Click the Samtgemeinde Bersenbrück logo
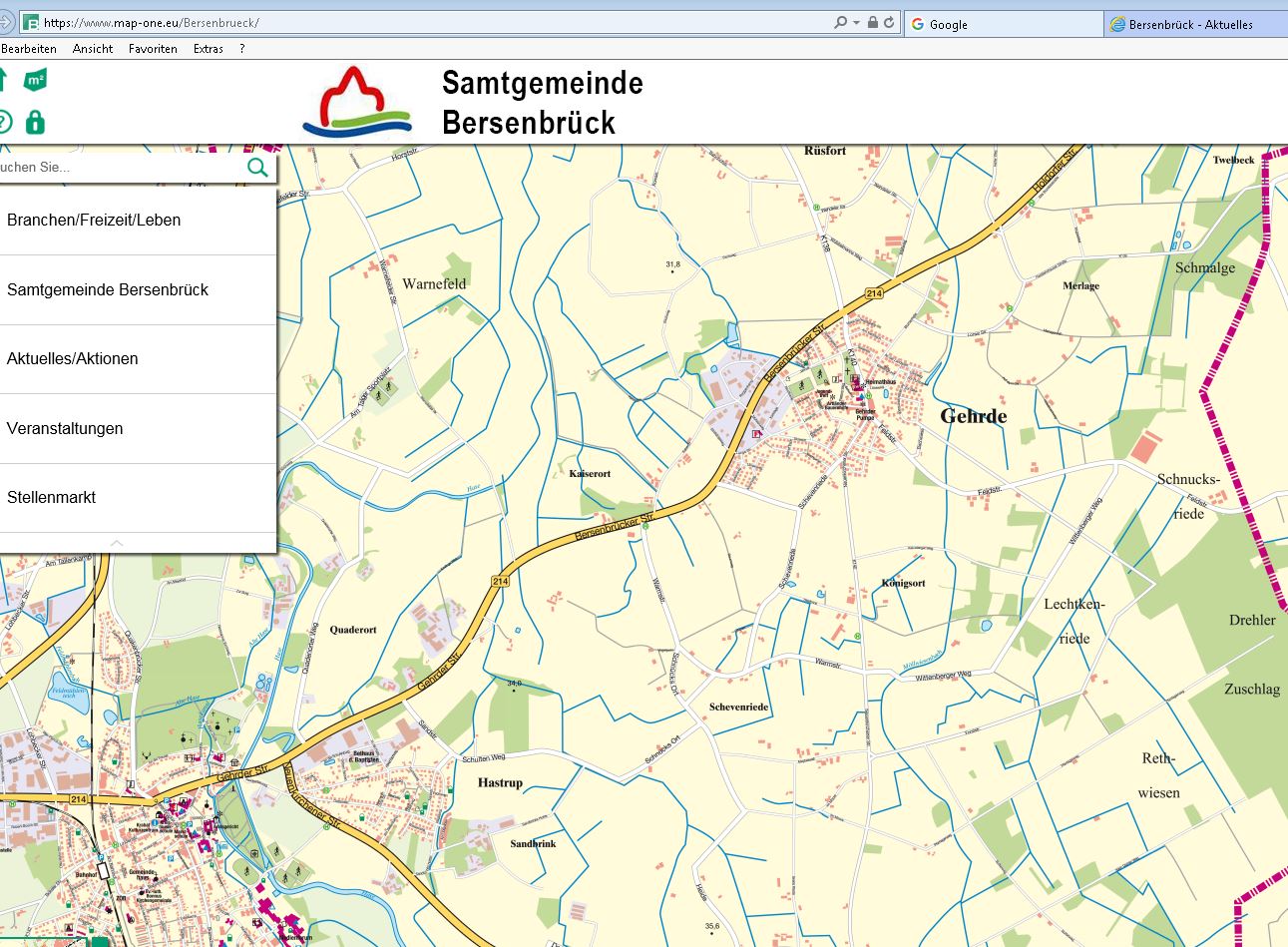Viewport: 1288px width, 947px height. coord(357,101)
